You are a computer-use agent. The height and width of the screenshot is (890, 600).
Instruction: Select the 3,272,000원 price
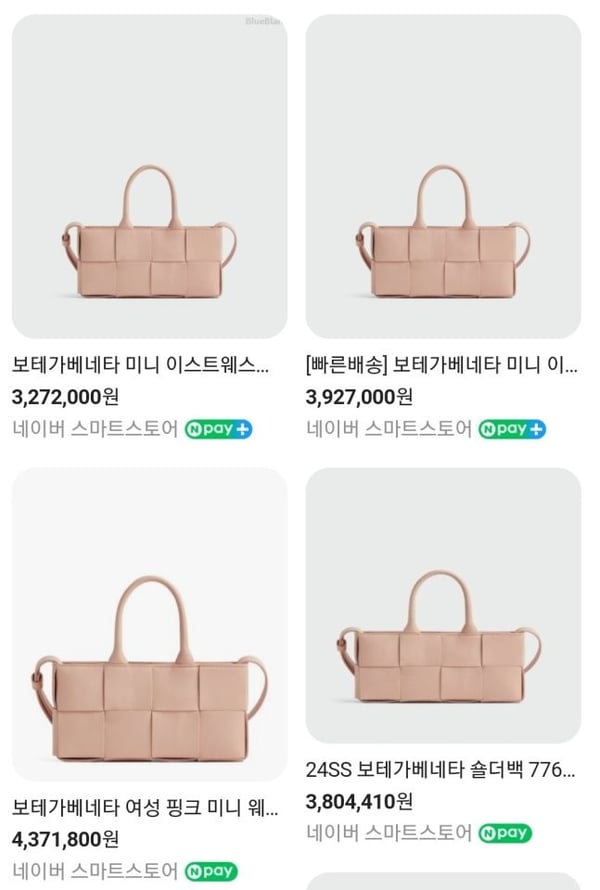(x=65, y=397)
